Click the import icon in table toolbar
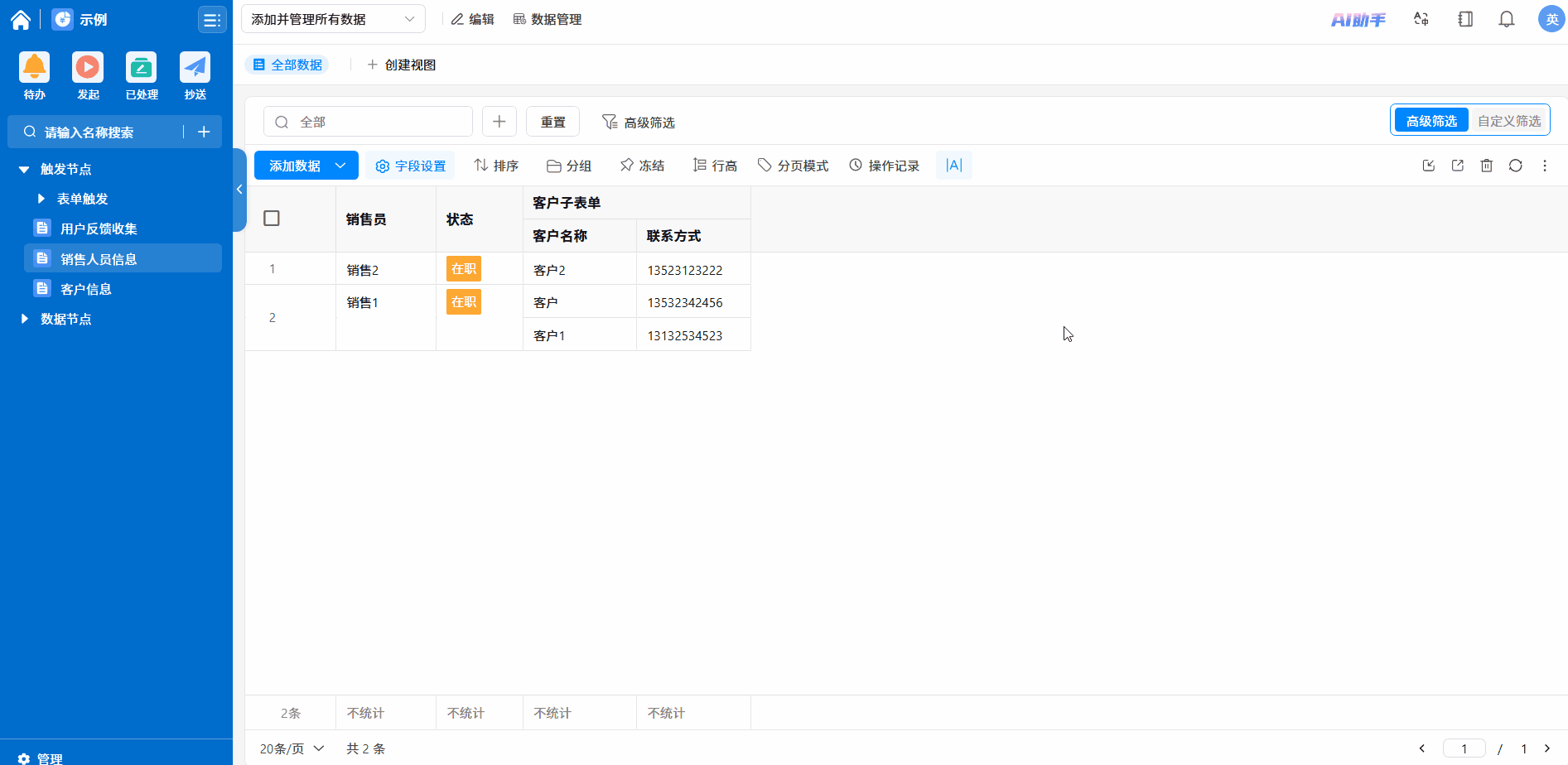 (1429, 166)
